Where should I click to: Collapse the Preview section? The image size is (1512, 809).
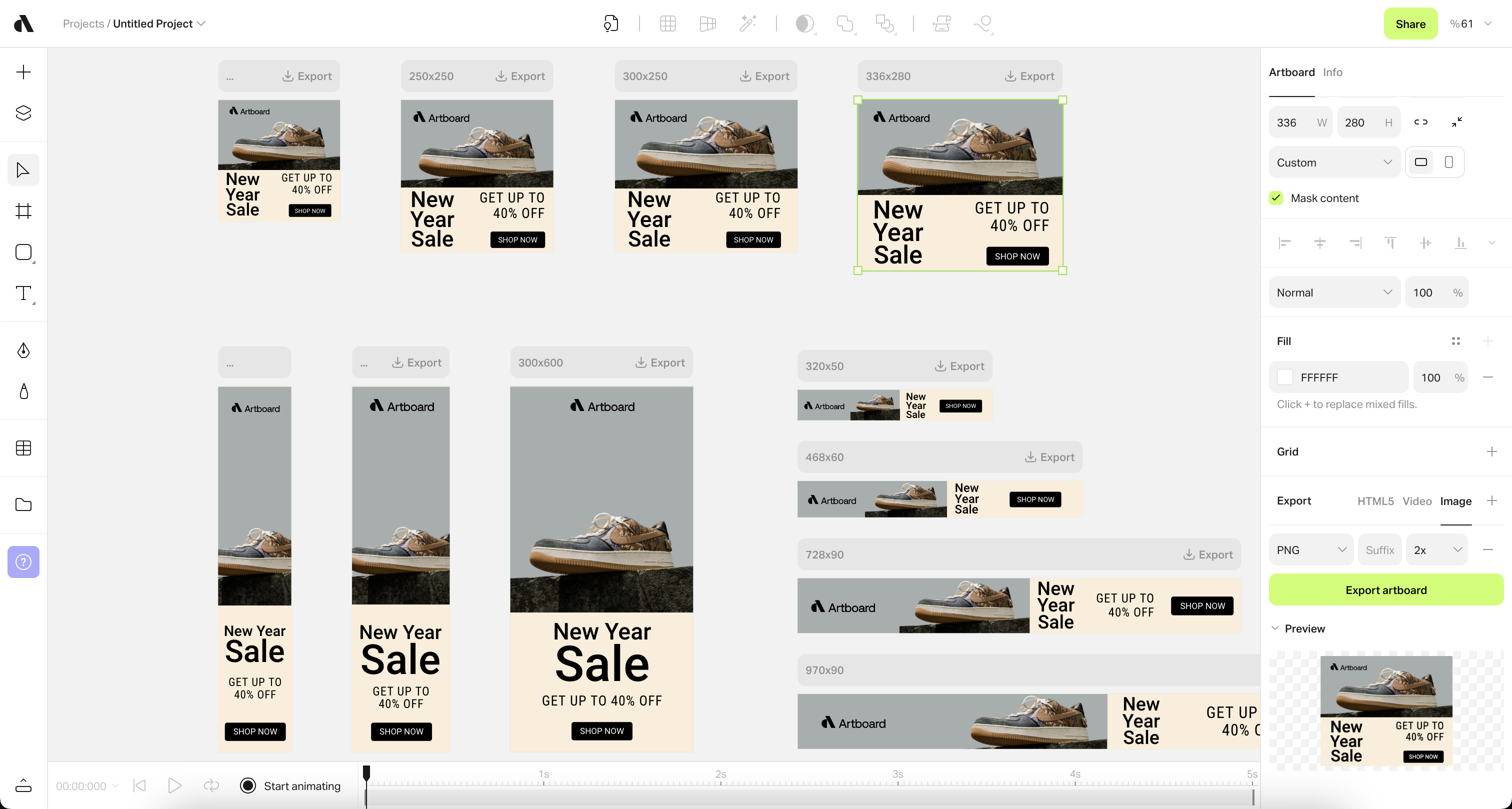coord(1275,628)
